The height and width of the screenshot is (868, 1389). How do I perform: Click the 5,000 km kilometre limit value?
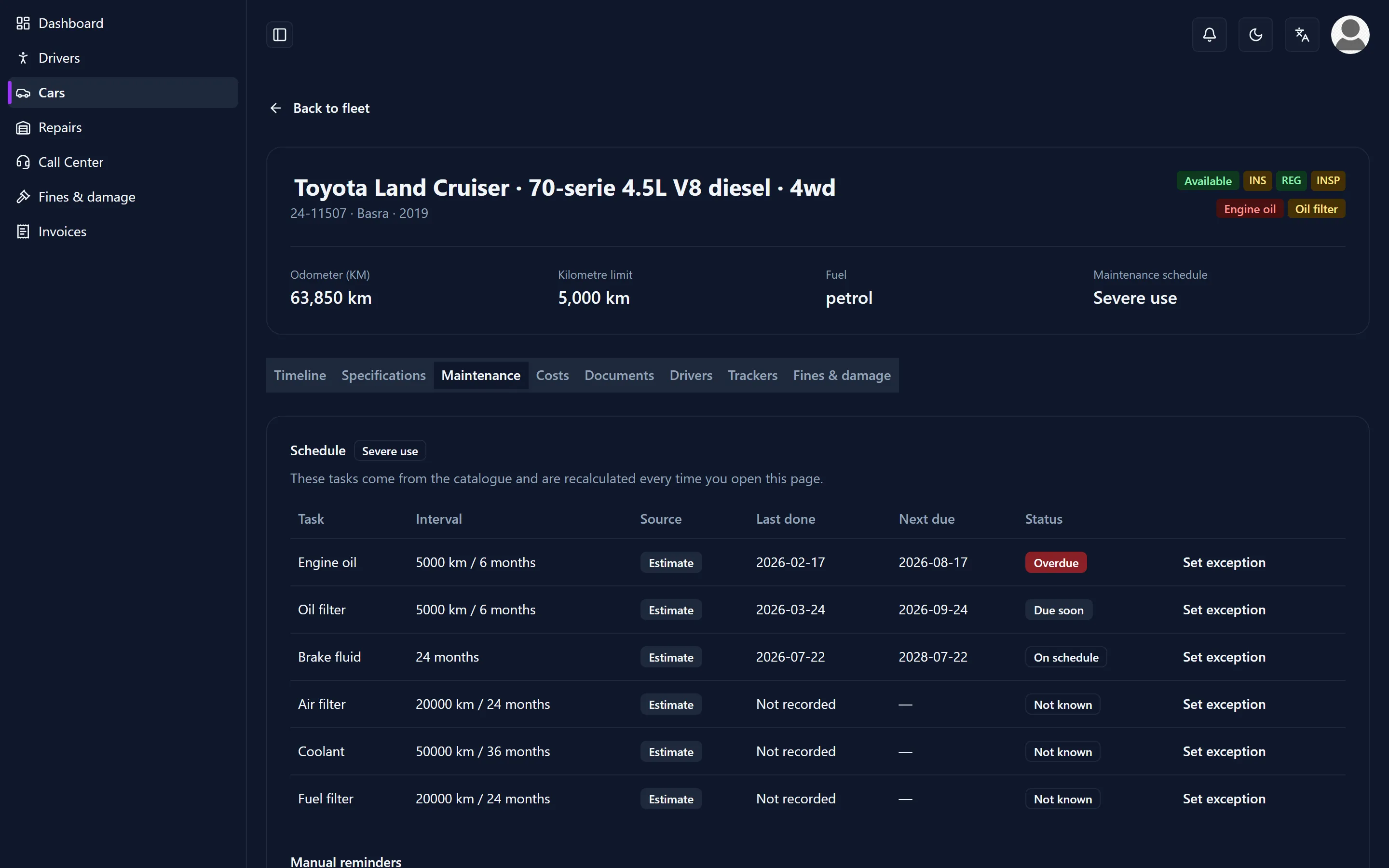point(594,298)
